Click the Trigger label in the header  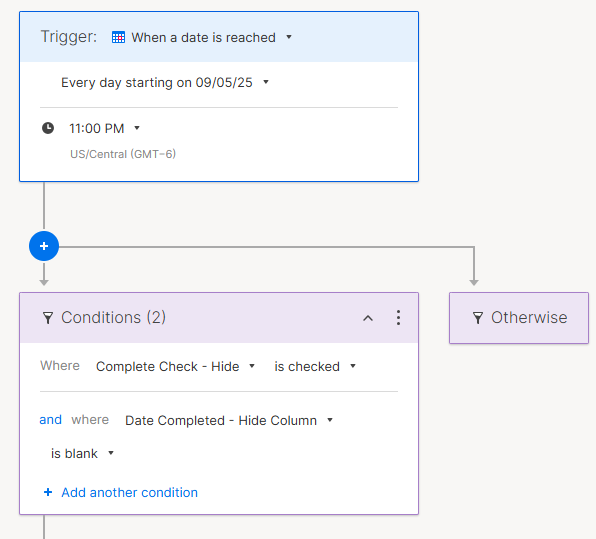click(x=69, y=37)
